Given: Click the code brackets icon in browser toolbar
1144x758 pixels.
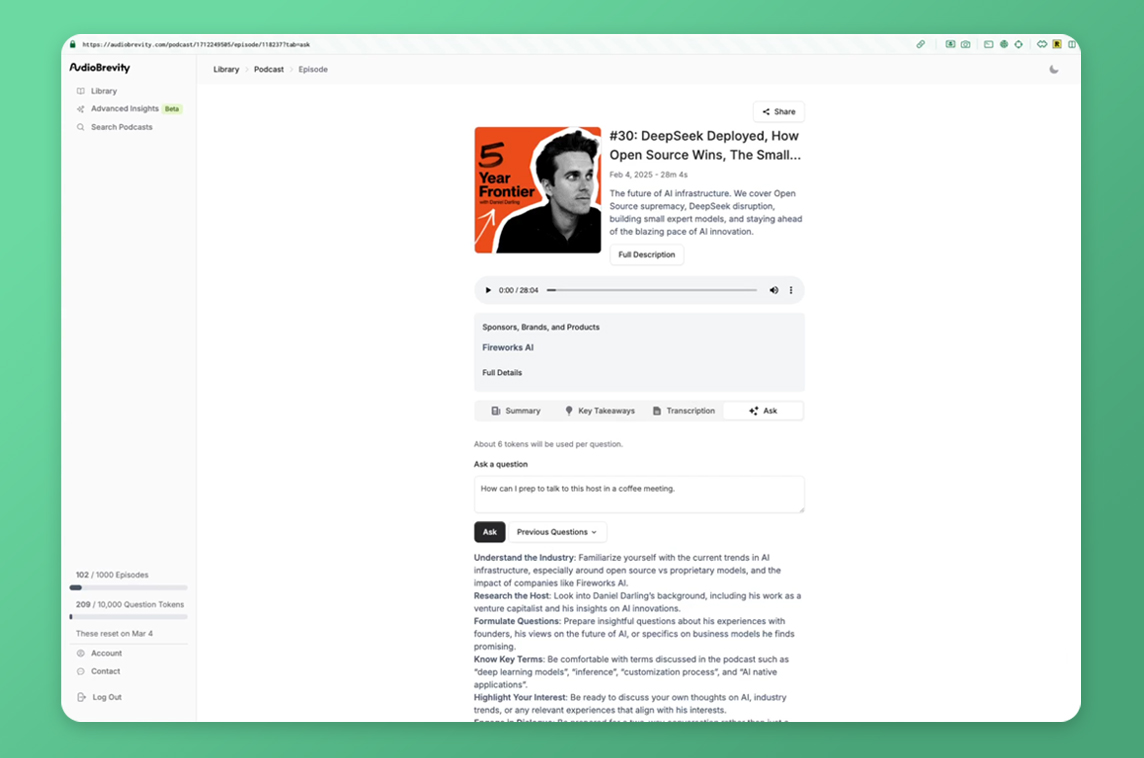Looking at the screenshot, I should coord(1042,45).
